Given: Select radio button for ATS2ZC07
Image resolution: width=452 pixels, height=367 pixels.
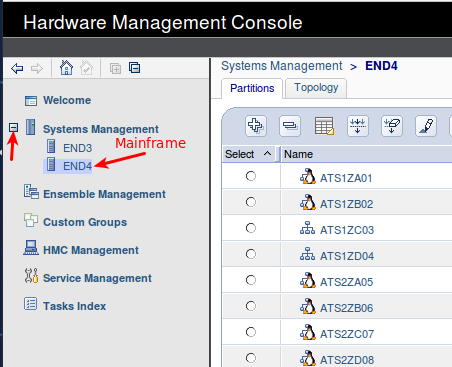Looking at the screenshot, I should (x=251, y=332).
